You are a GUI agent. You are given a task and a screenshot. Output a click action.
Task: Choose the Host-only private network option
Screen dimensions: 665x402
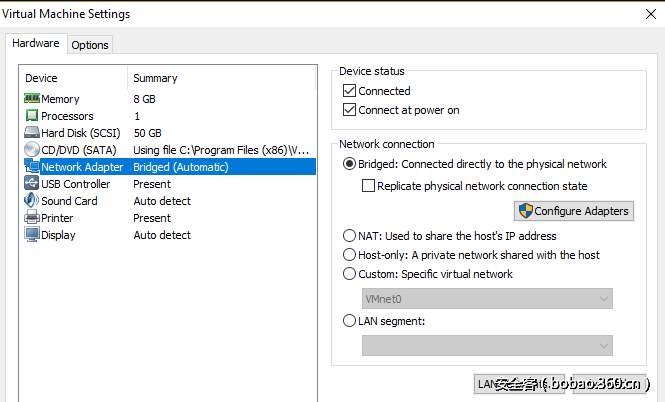pos(349,255)
